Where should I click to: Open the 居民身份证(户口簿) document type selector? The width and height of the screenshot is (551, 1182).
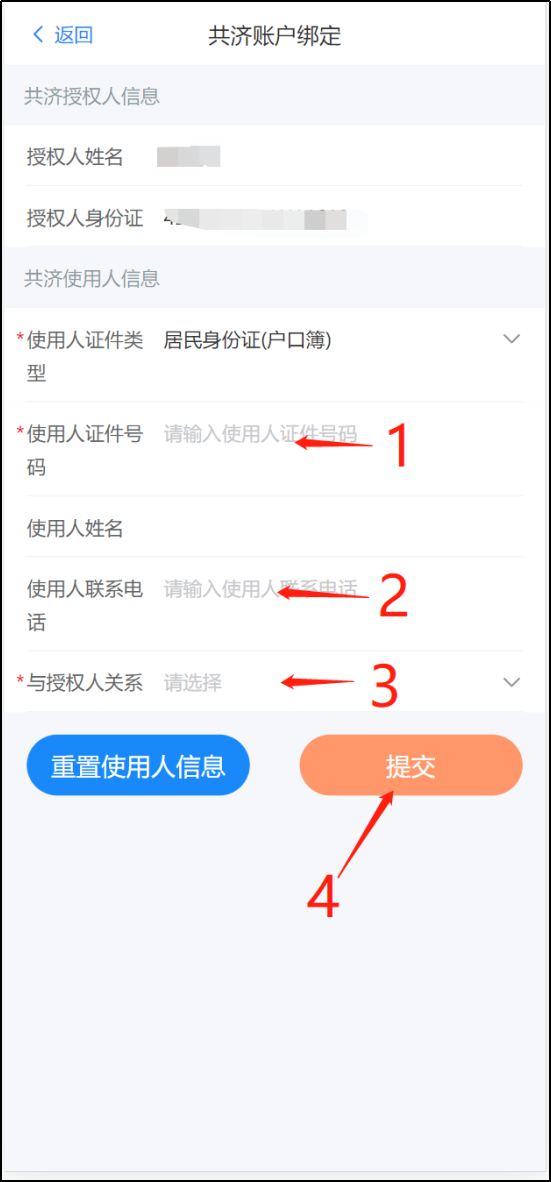[x=248, y=341]
